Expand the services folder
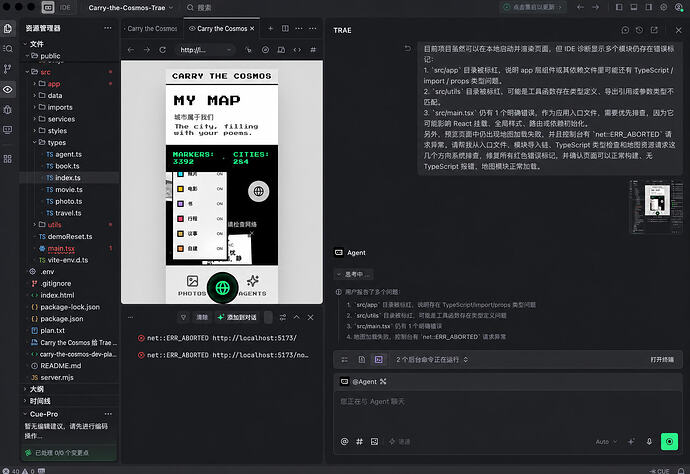The height and width of the screenshot is (474, 690). point(35,119)
